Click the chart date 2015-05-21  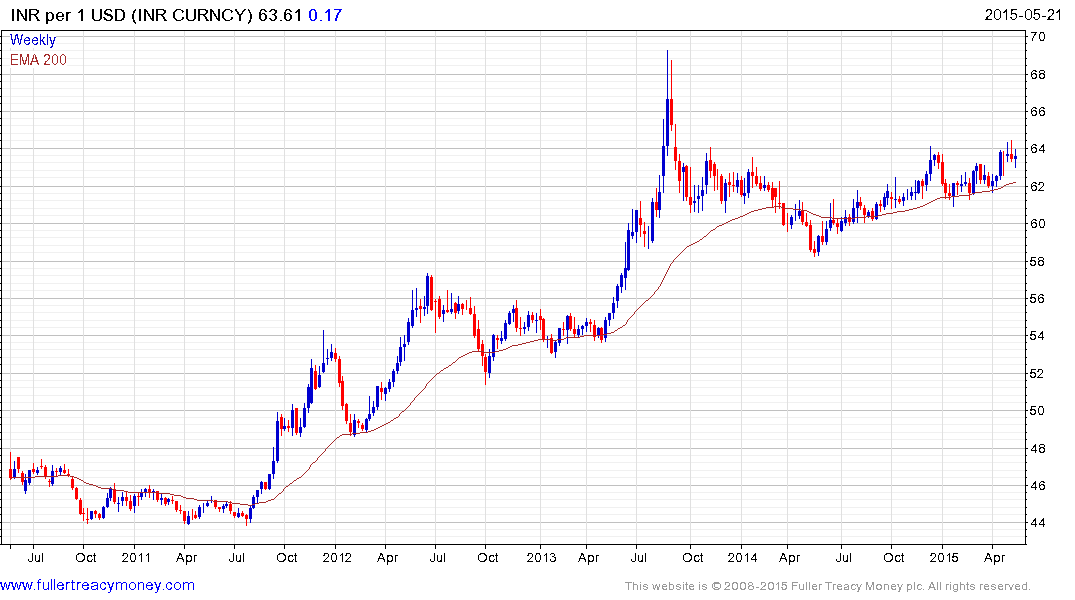pos(1023,15)
